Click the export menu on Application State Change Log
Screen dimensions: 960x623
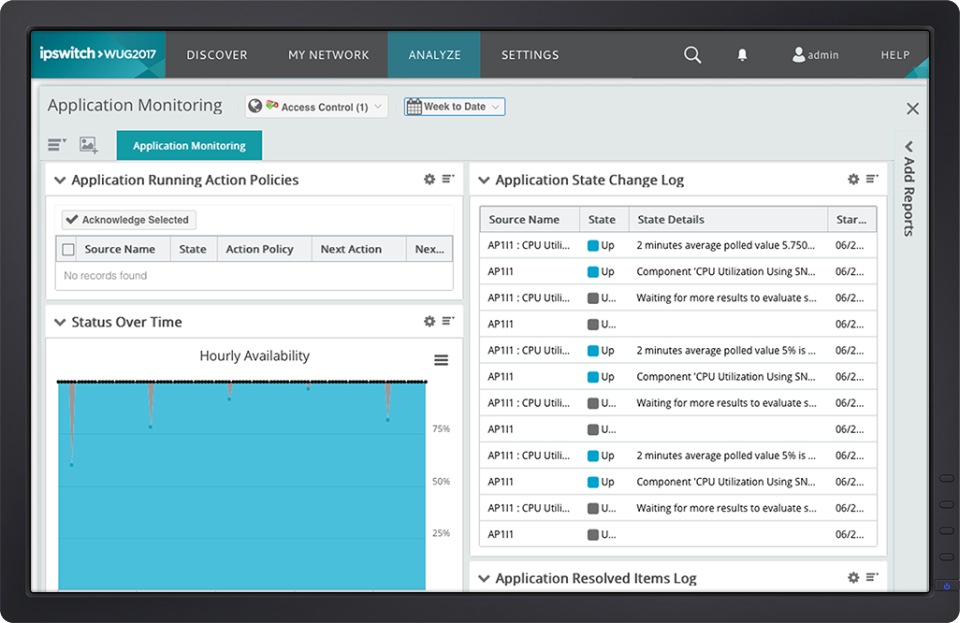pos(873,179)
